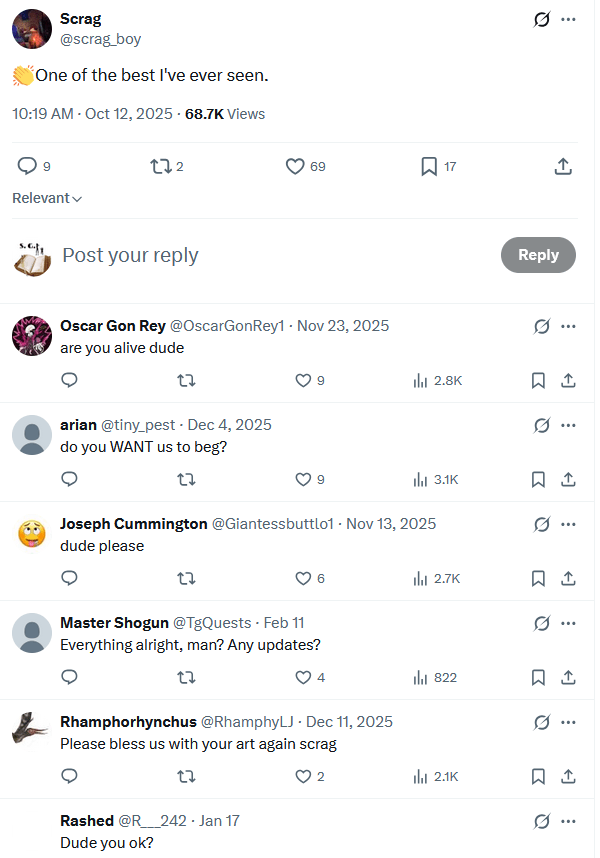Like Scrag's post with 69 likes
This screenshot has height=858, width=600.
click(x=295, y=166)
